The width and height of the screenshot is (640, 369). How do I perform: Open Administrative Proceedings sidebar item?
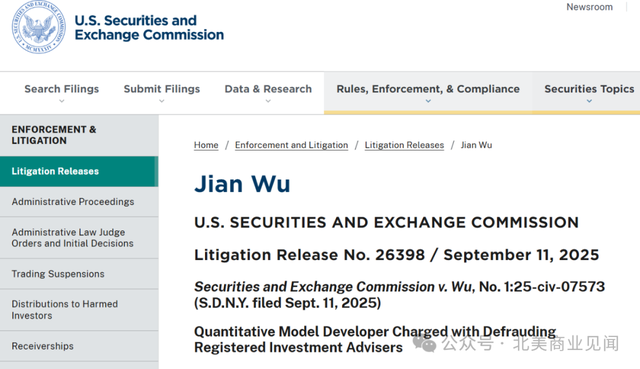(x=79, y=202)
